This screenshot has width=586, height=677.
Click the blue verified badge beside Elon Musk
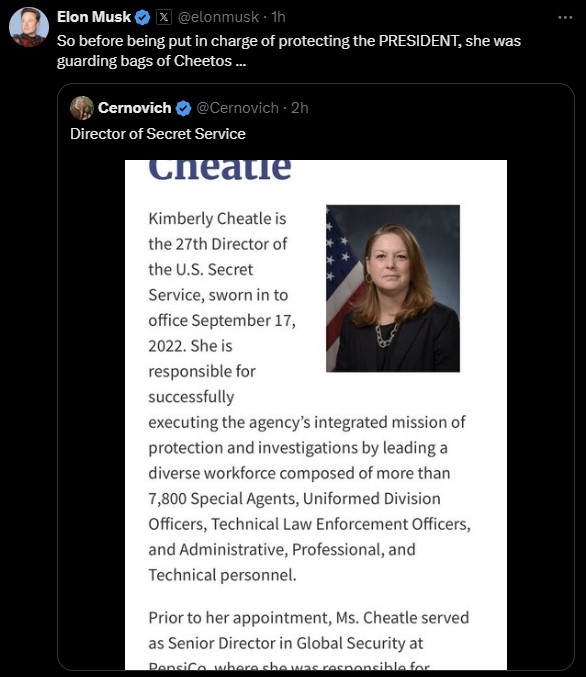coord(142,17)
